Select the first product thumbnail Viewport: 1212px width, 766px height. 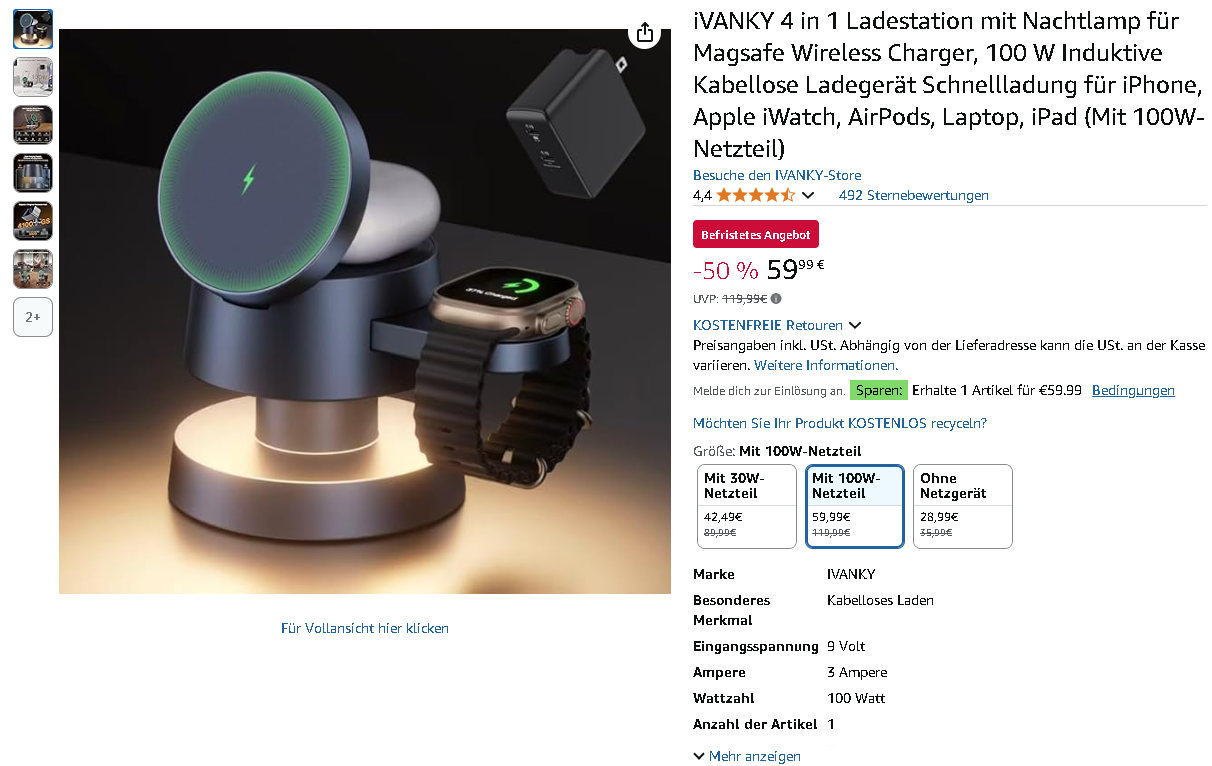click(x=33, y=29)
